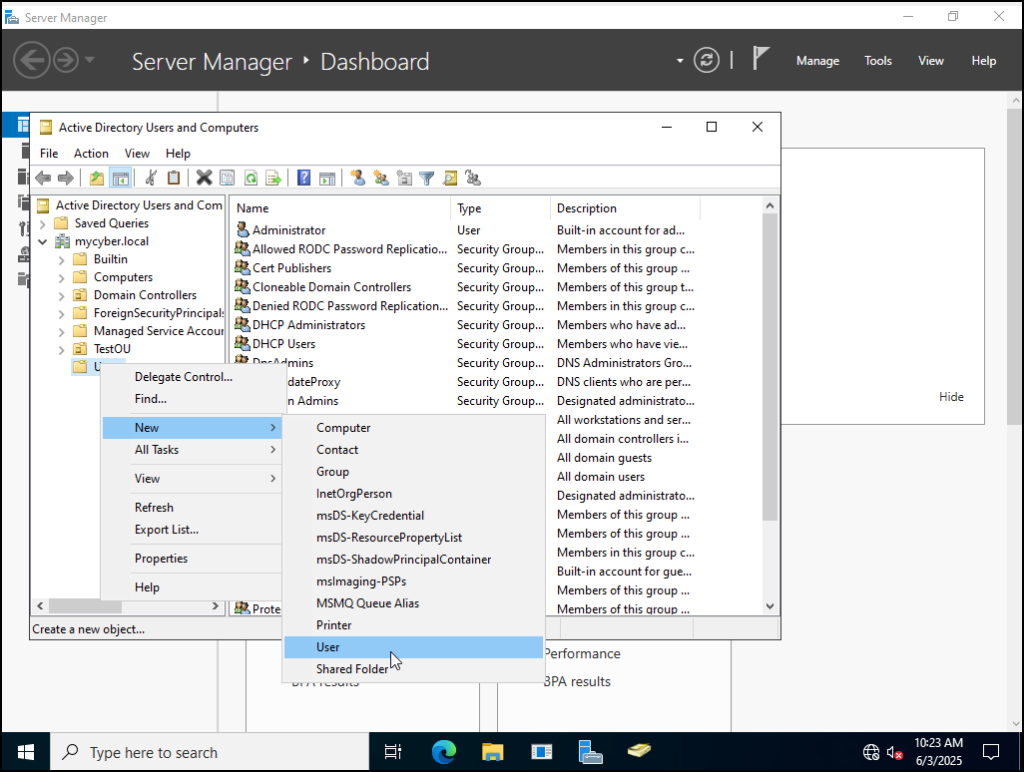Open the Server Manager breadcrumb dropdown arrow
Image resolution: width=1024 pixels, height=772 pixels.
pos(680,61)
